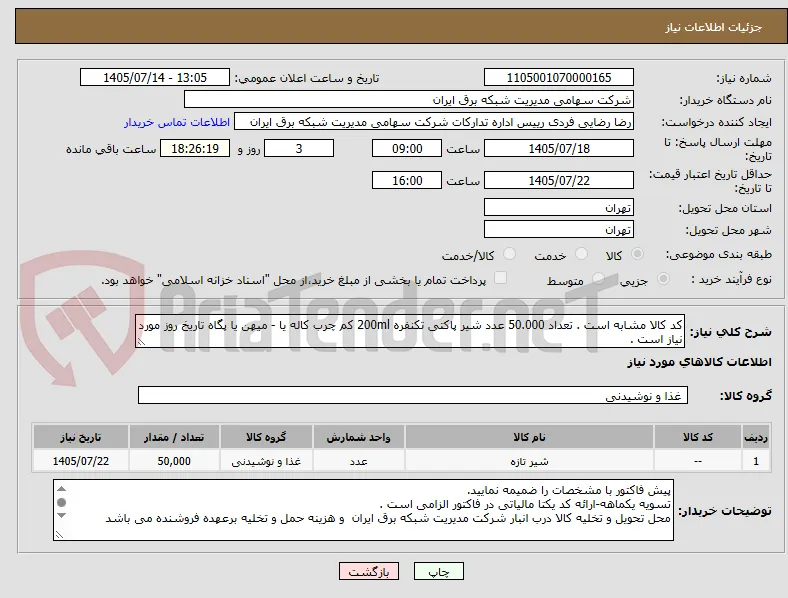Open the اطلاعات تماس خریدار link
Screen dimensions: 788x598
click(x=177, y=122)
